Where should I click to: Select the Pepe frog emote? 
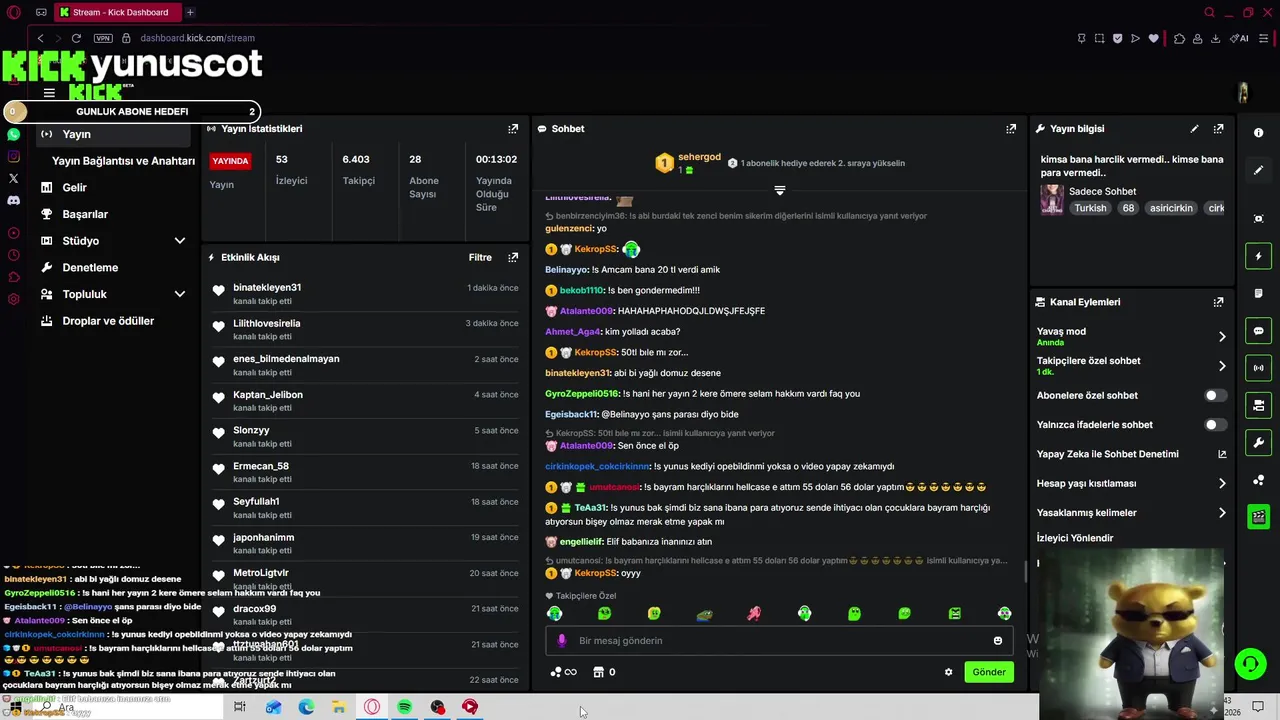pyautogui.click(x=704, y=614)
